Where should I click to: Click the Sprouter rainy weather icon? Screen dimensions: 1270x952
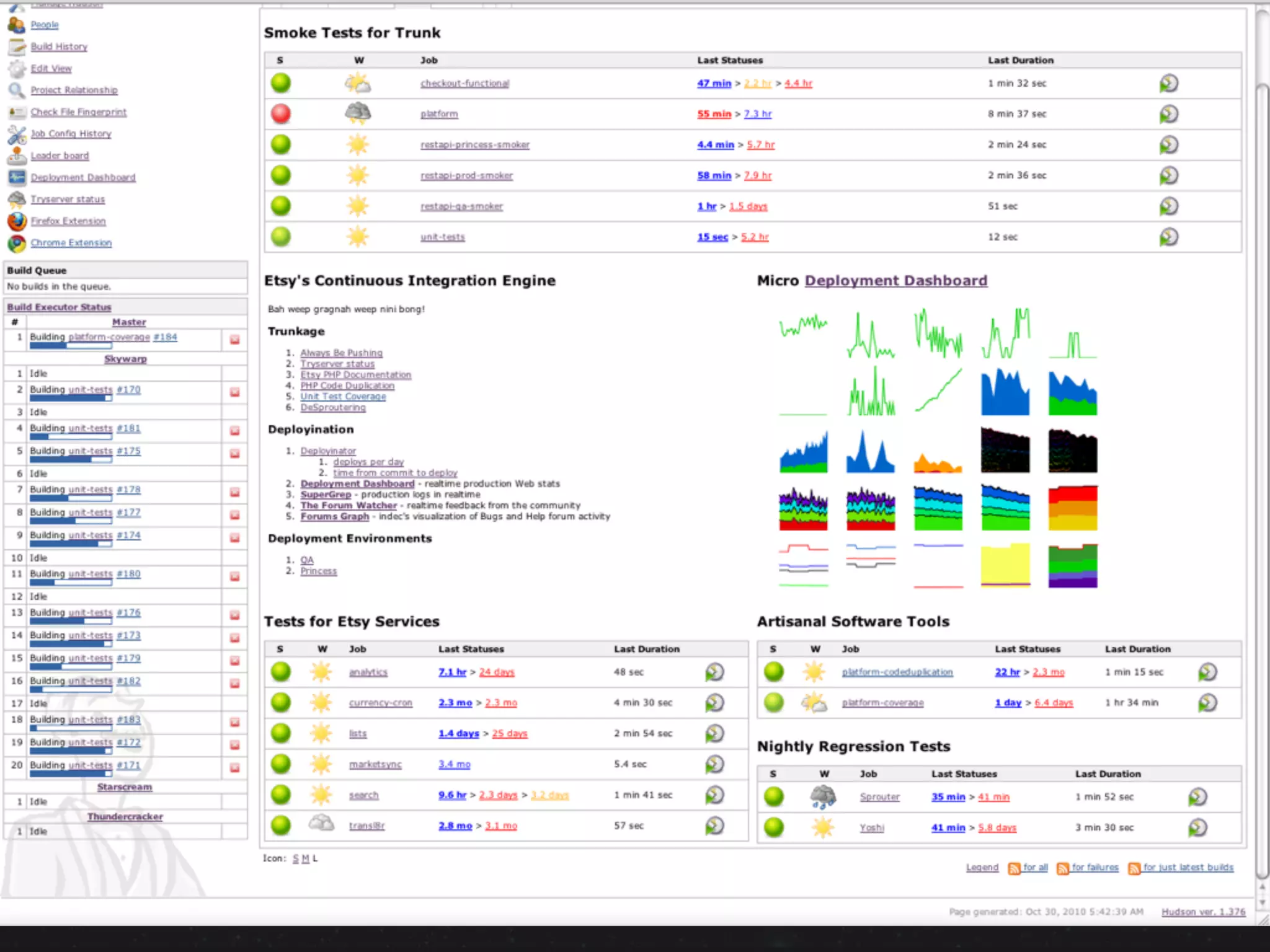coord(823,797)
